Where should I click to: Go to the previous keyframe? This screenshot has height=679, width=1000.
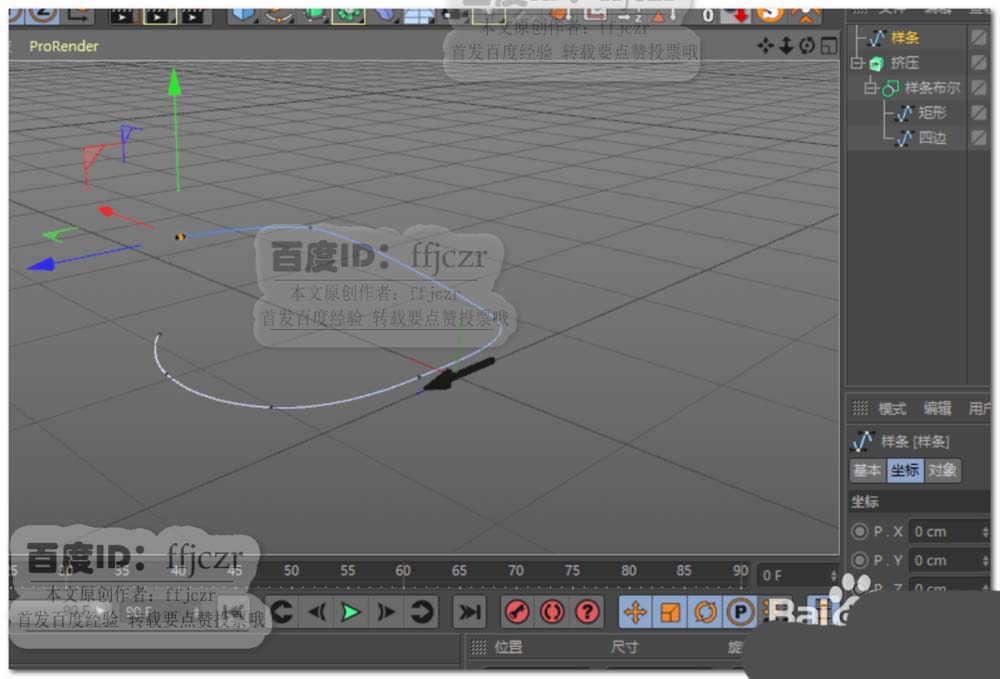point(283,612)
